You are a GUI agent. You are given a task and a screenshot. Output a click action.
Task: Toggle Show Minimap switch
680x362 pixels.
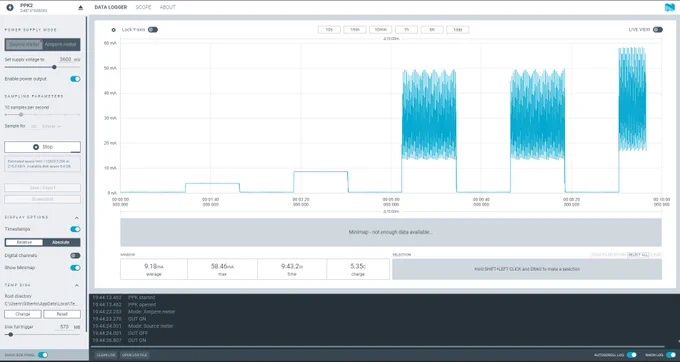point(75,268)
